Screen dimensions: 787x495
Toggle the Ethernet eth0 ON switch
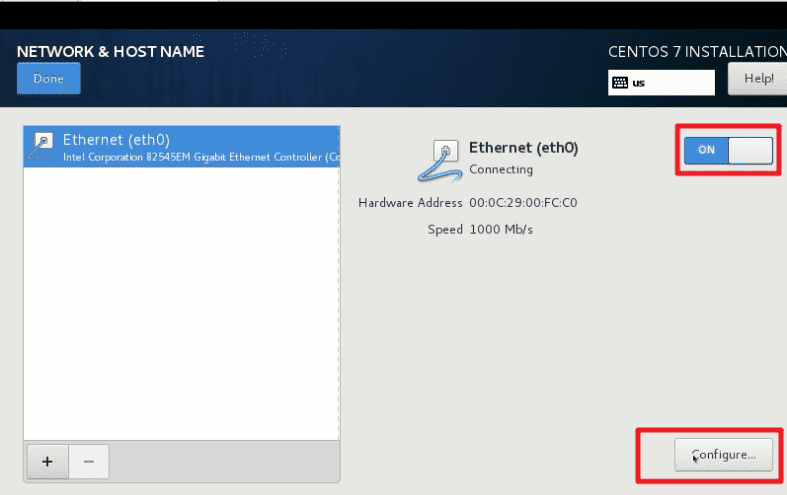click(x=728, y=150)
